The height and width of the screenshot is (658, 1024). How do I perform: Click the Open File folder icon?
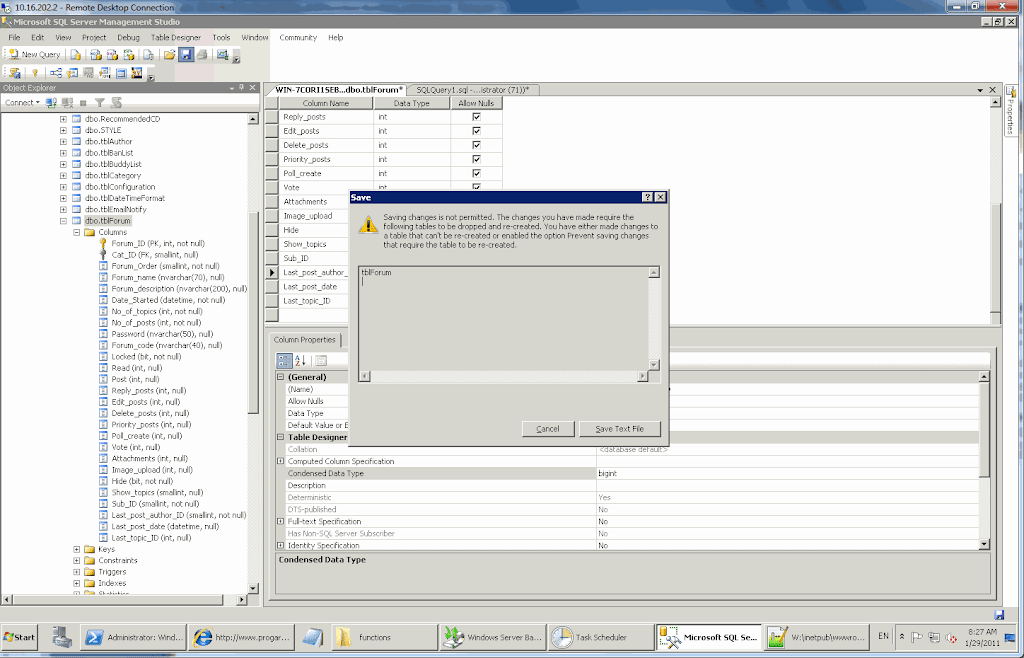[x=169, y=54]
